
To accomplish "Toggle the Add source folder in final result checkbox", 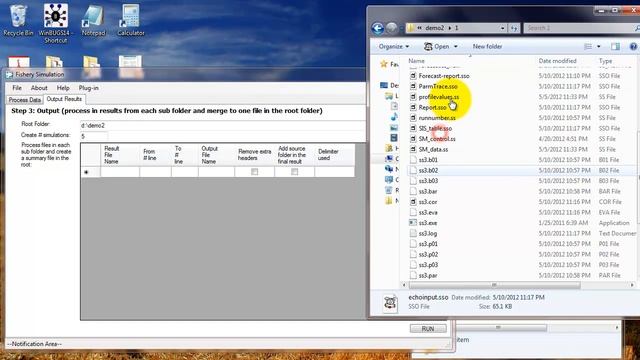I will tap(294, 172).
